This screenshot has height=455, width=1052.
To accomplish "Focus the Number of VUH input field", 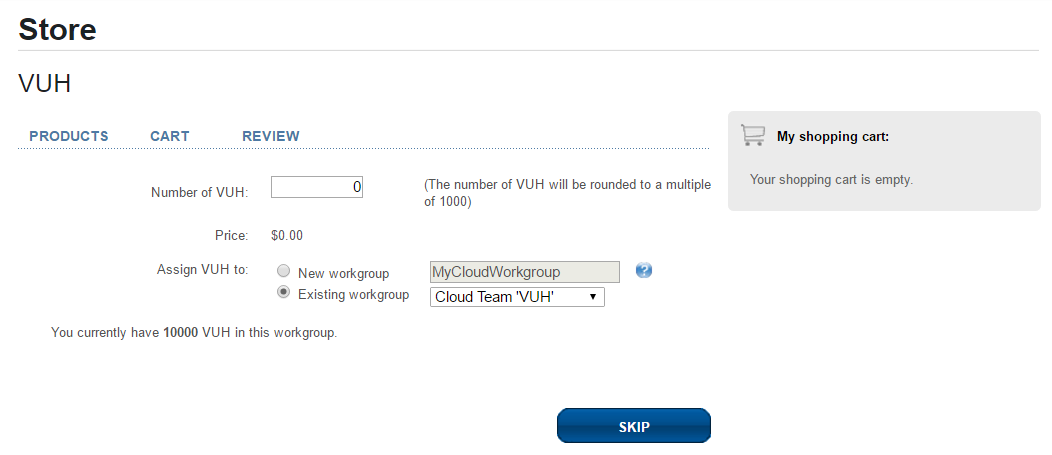I will [x=317, y=187].
